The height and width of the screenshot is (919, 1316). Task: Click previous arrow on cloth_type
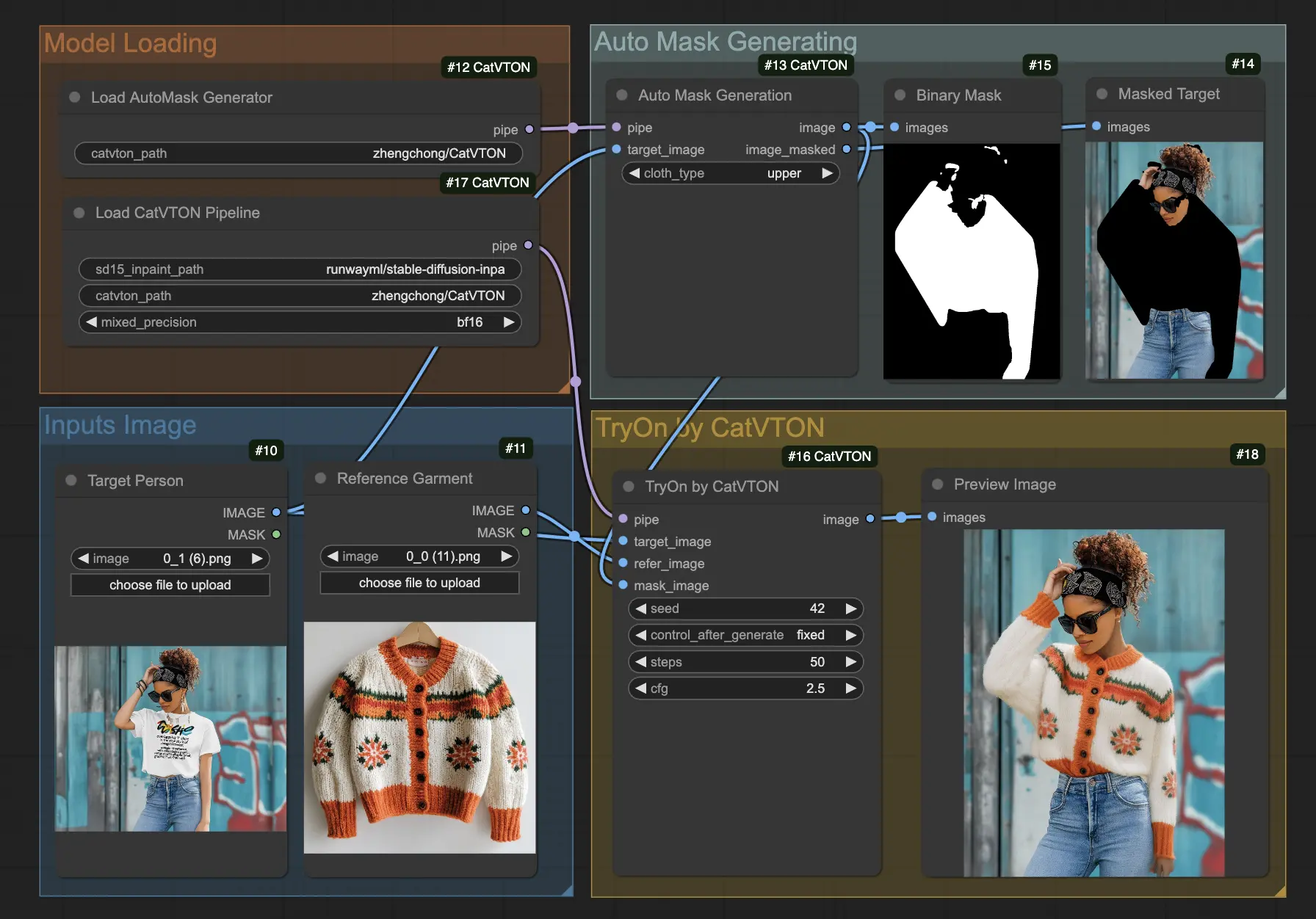point(634,173)
